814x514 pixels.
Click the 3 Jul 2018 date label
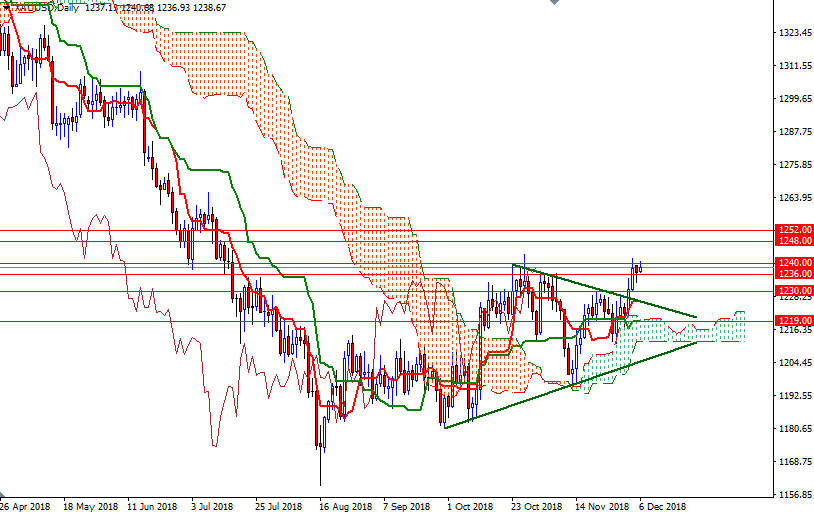pyautogui.click(x=214, y=506)
